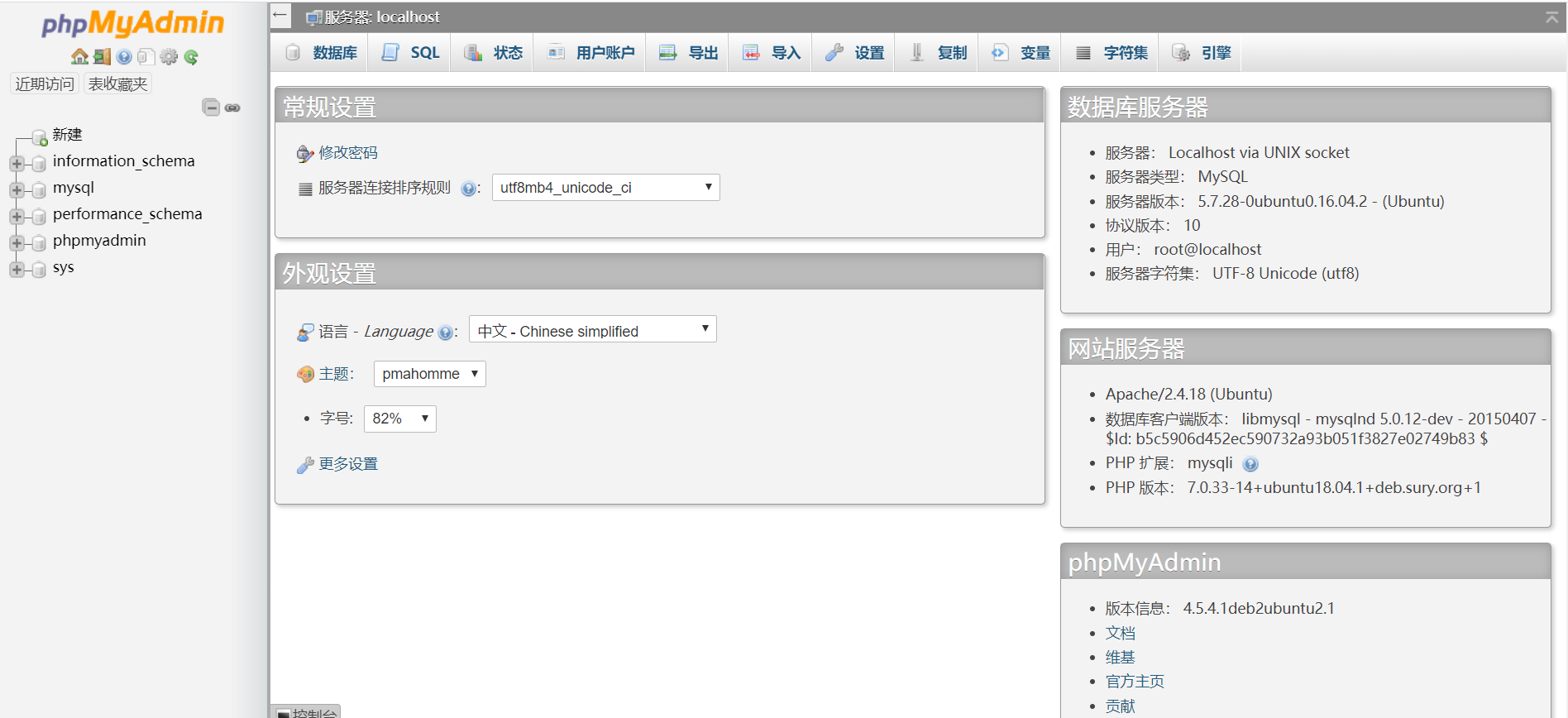Collapse top menu with upper-right chevron
This screenshot has width=1568, height=718.
pyautogui.click(x=1551, y=17)
